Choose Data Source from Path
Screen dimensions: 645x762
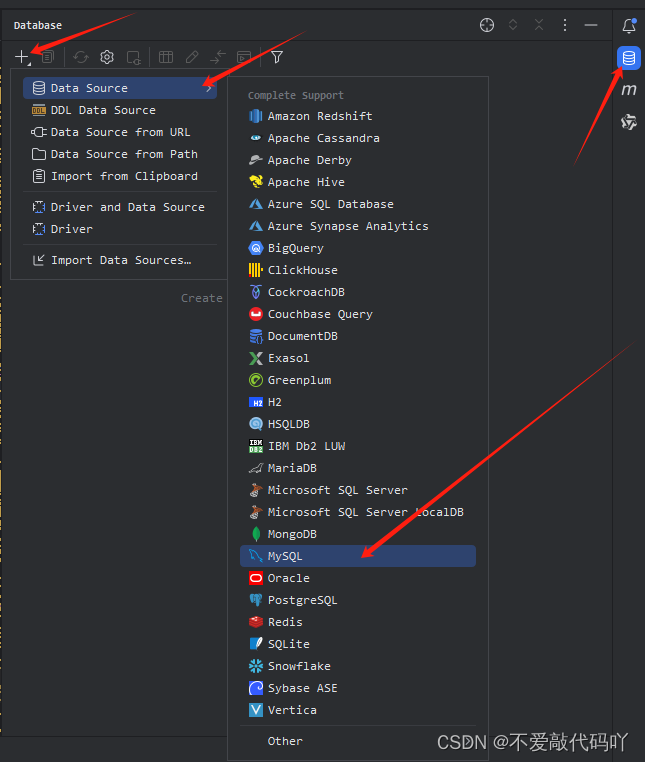(120, 154)
